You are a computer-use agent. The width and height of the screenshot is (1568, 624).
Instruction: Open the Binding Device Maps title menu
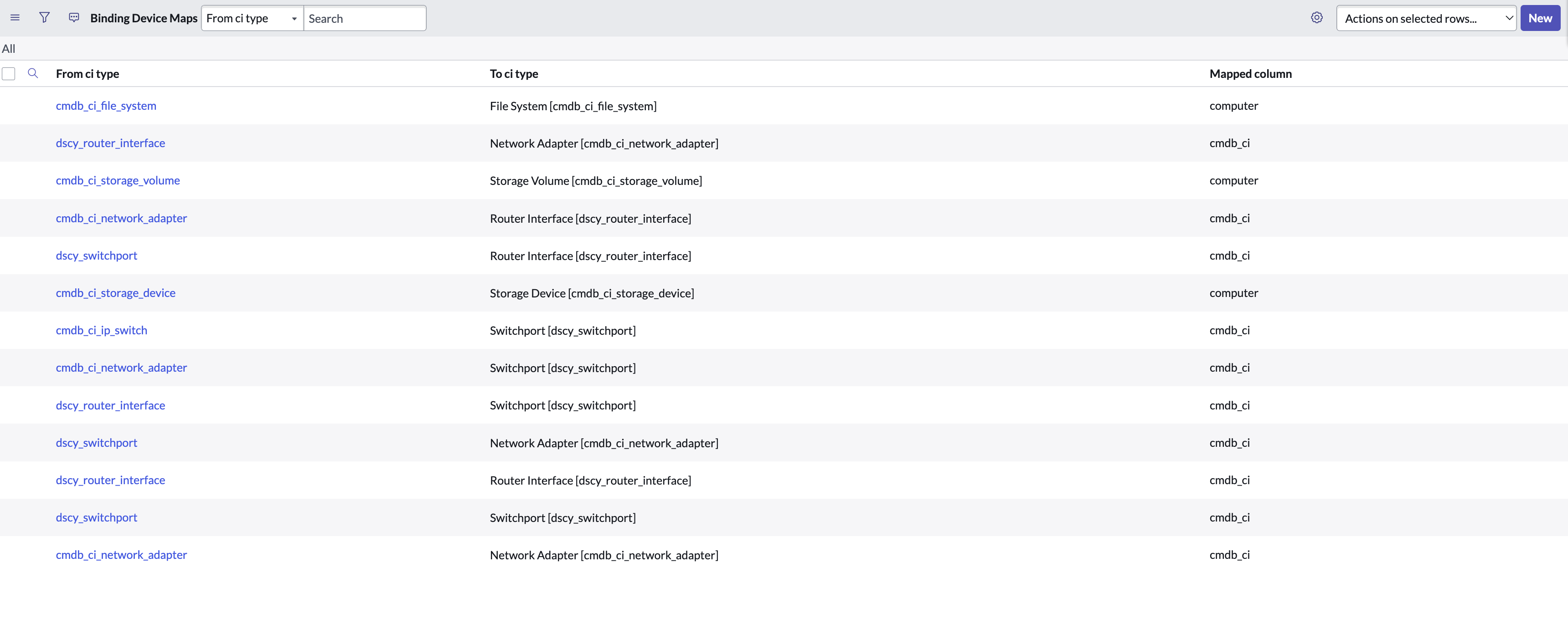pyautogui.click(x=144, y=18)
